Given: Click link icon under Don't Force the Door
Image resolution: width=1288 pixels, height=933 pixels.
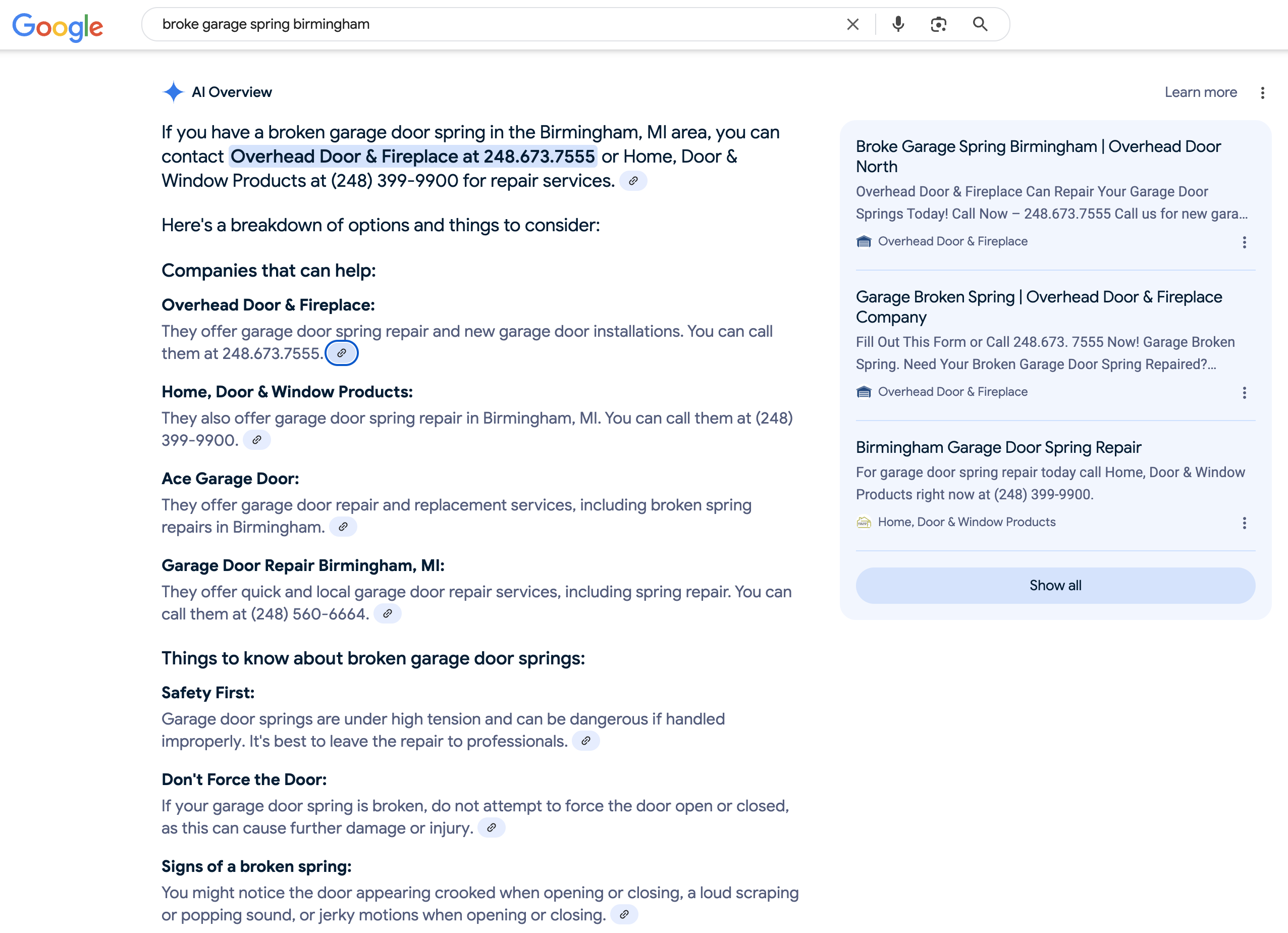Looking at the screenshot, I should click(491, 828).
